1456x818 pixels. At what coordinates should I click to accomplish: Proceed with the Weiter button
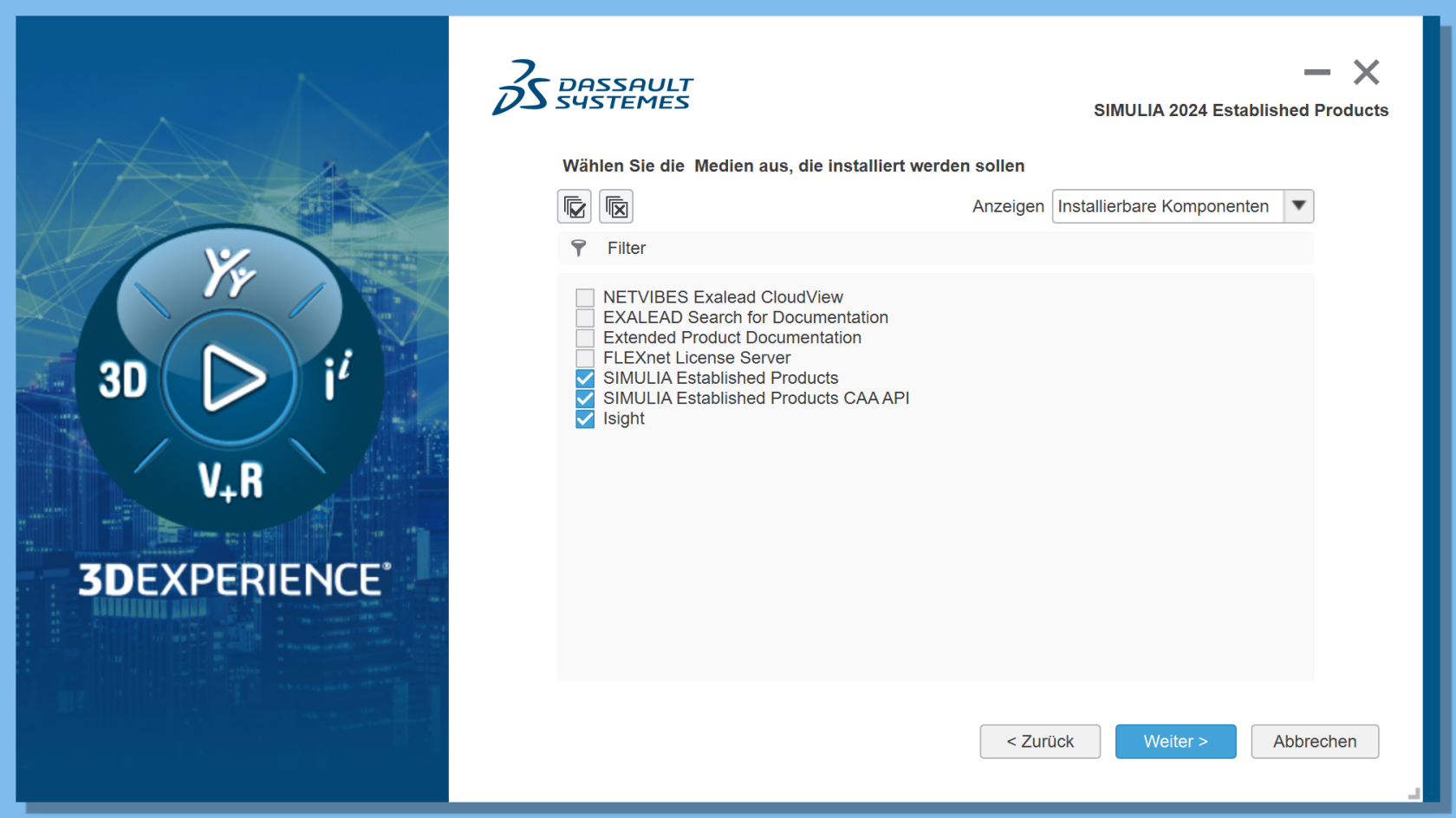click(x=1176, y=742)
